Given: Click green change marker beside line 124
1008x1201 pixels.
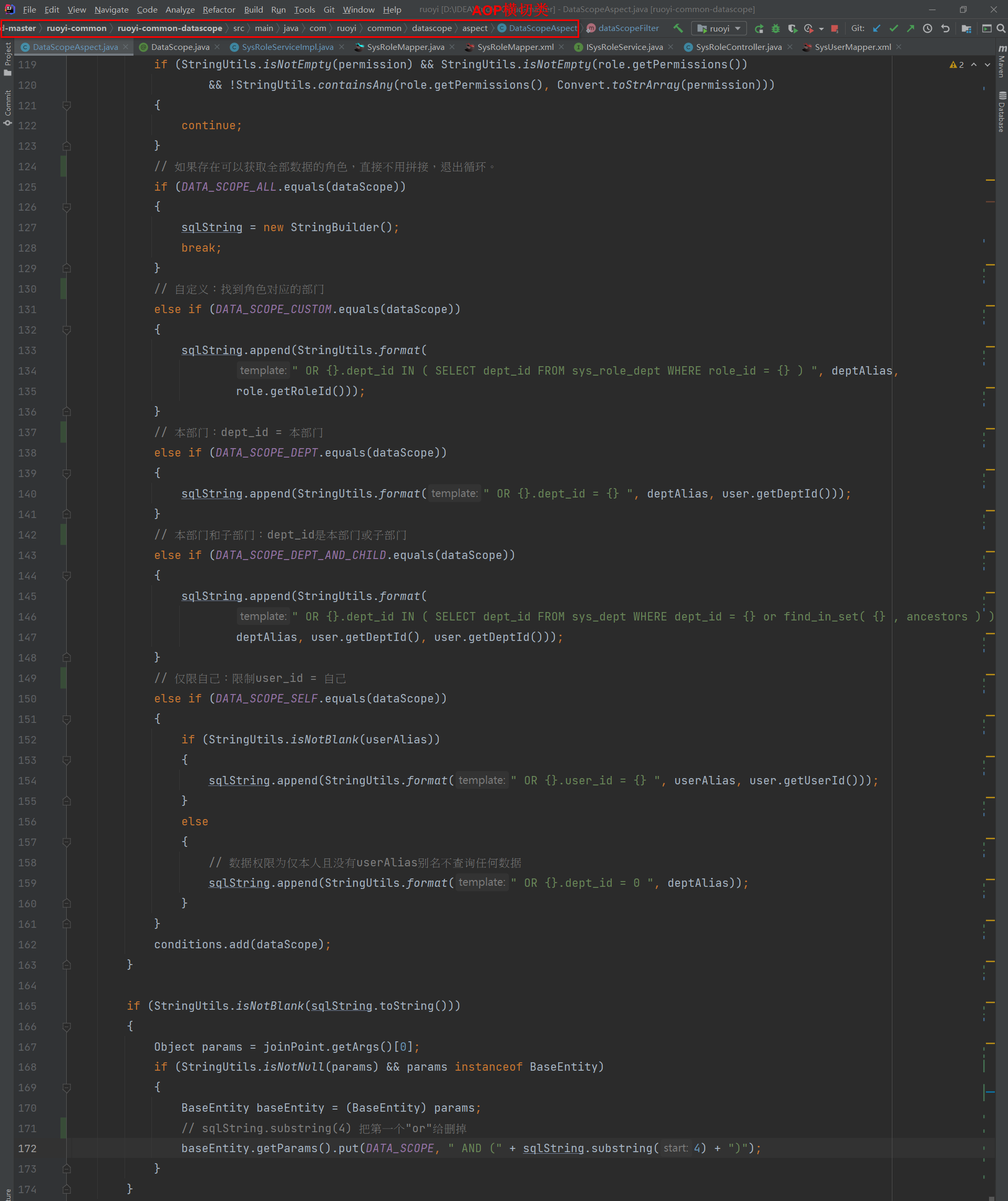Looking at the screenshot, I should pyautogui.click(x=64, y=167).
